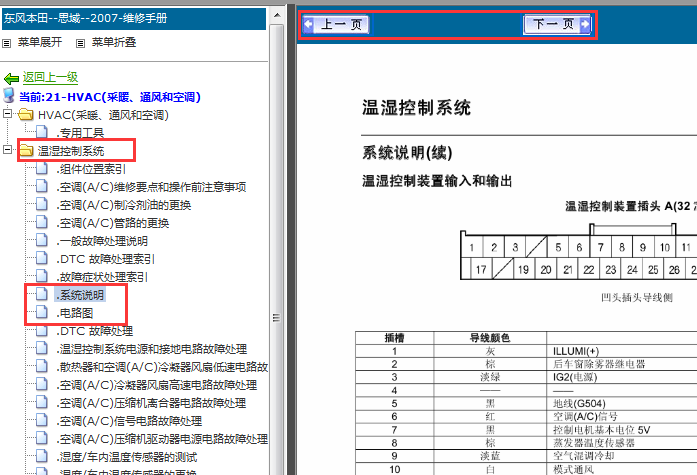
Task: Click the page icon beside .湿度/车内温度传感器的测试
Action: point(42,456)
